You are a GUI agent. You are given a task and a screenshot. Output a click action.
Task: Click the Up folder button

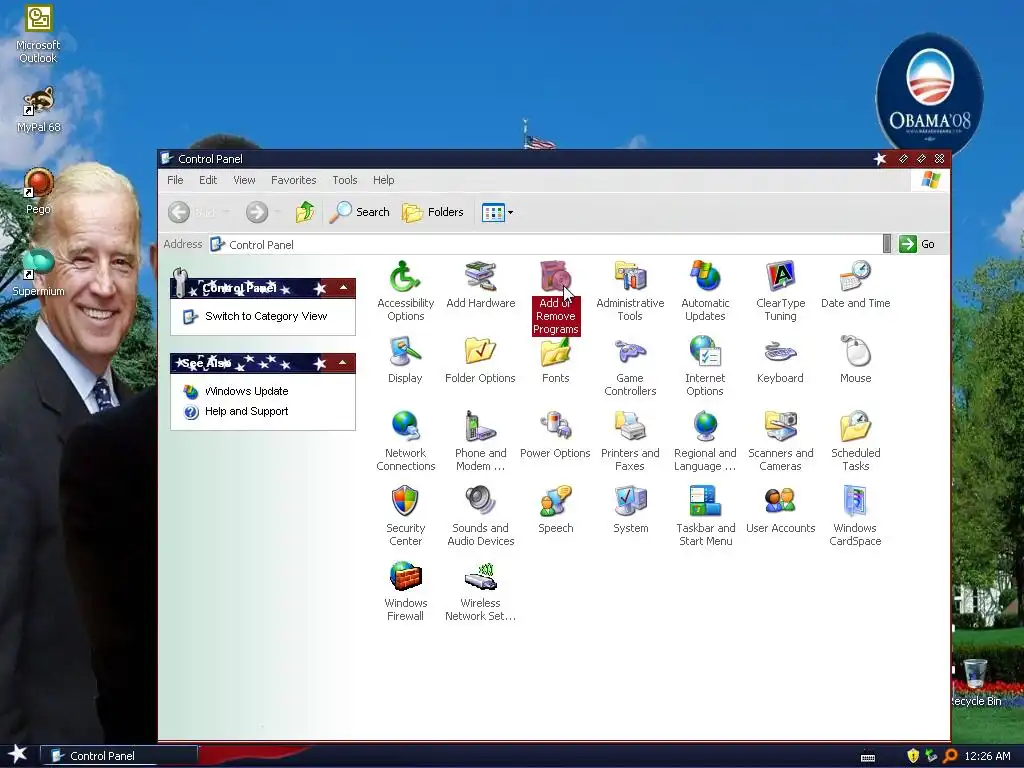tap(305, 212)
